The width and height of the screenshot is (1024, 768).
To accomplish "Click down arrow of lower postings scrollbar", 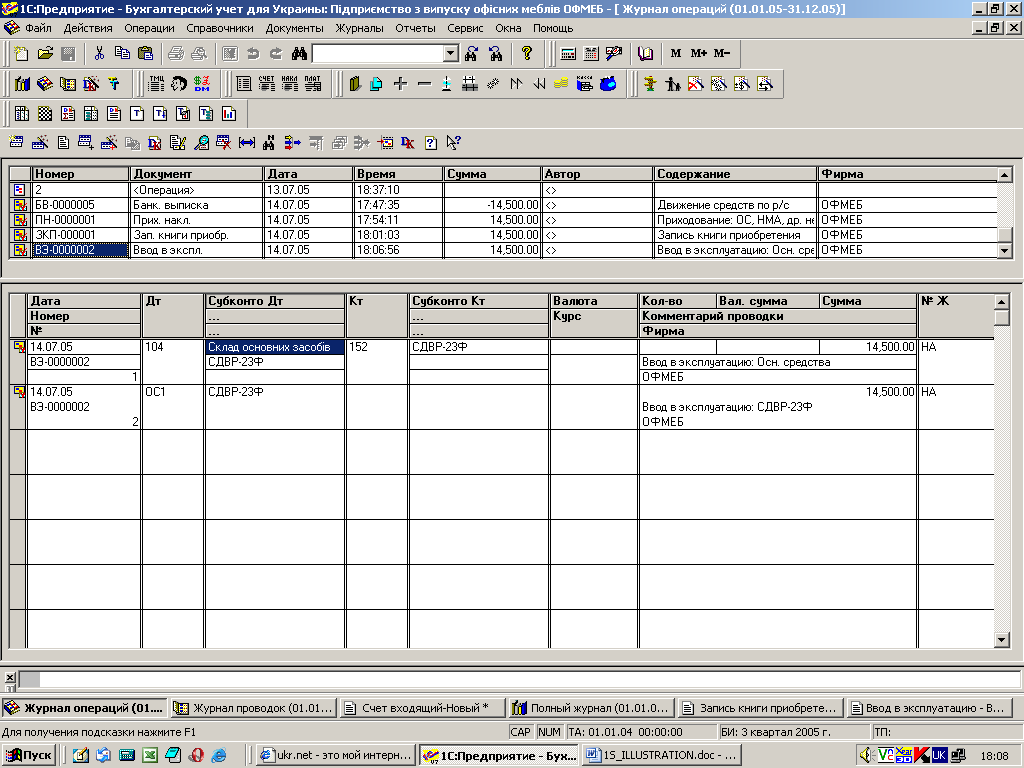I will tap(1002, 640).
